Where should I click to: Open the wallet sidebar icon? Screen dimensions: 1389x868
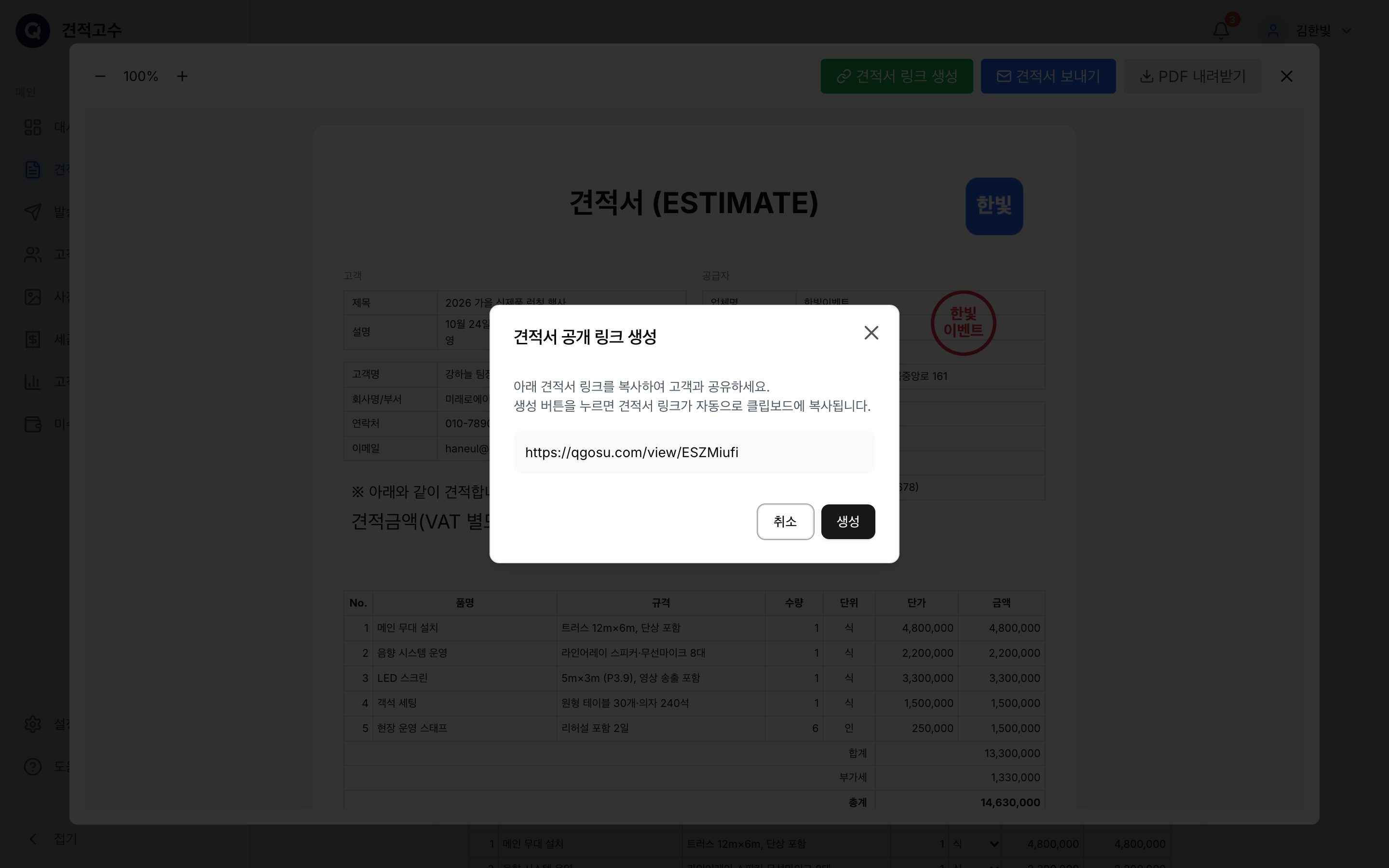point(33,424)
